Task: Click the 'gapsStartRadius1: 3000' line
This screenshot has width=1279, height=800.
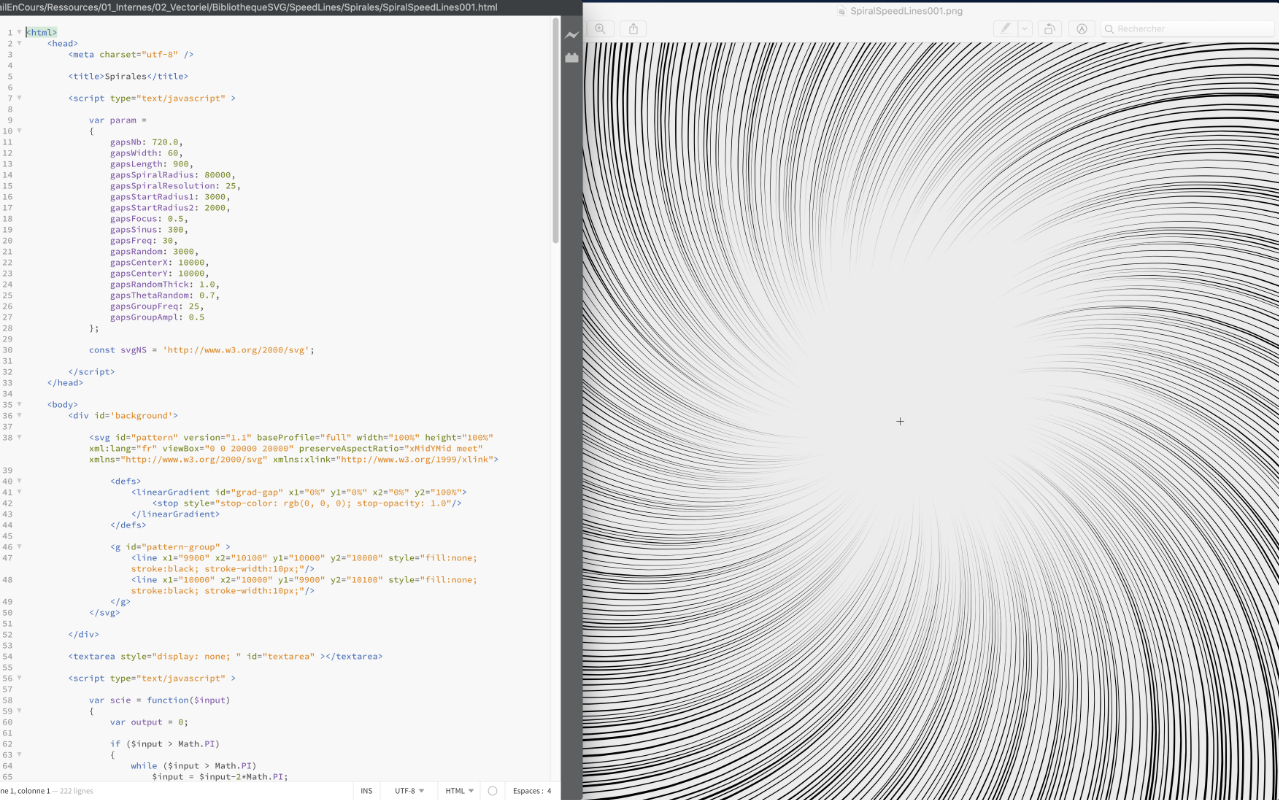Action: pos(170,197)
